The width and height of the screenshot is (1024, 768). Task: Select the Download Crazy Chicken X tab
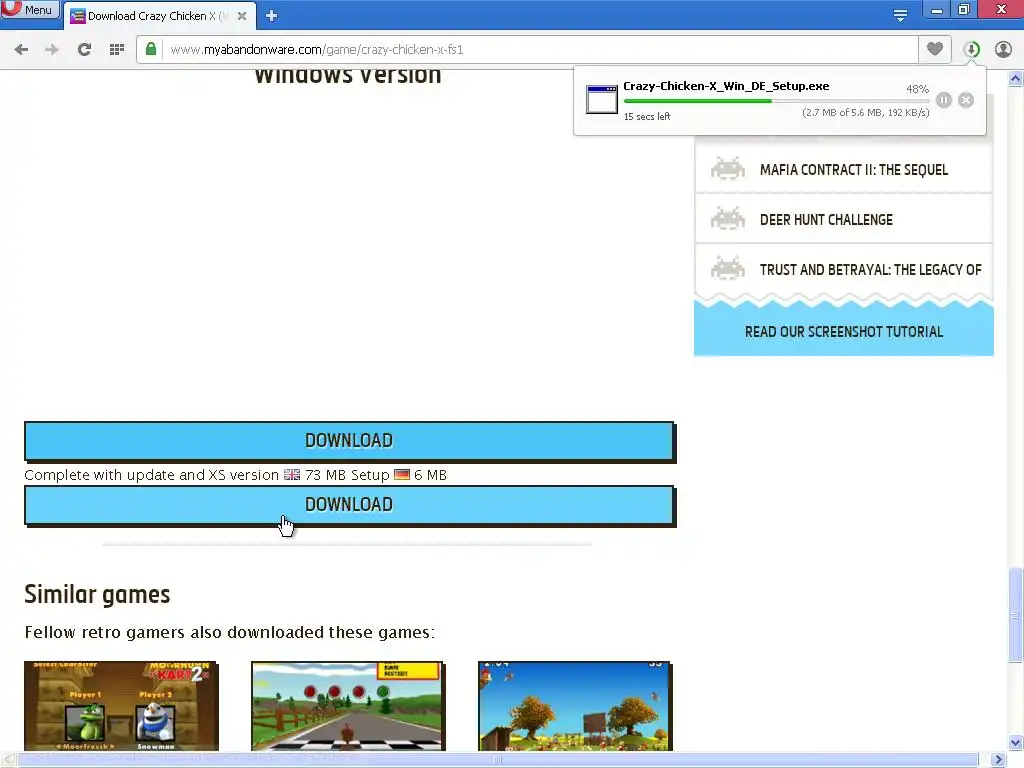coord(159,16)
